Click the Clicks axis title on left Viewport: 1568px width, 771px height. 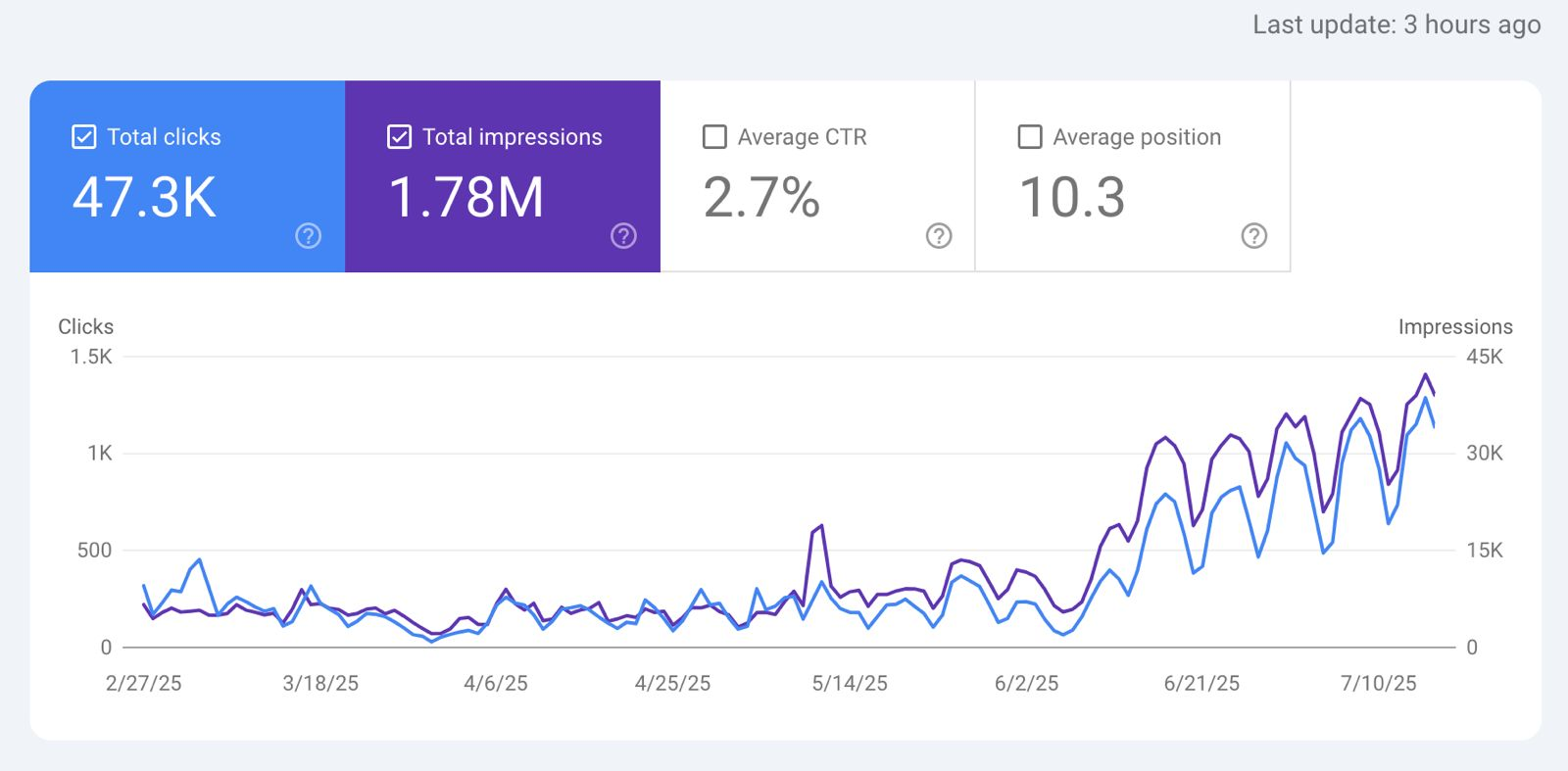[x=85, y=327]
